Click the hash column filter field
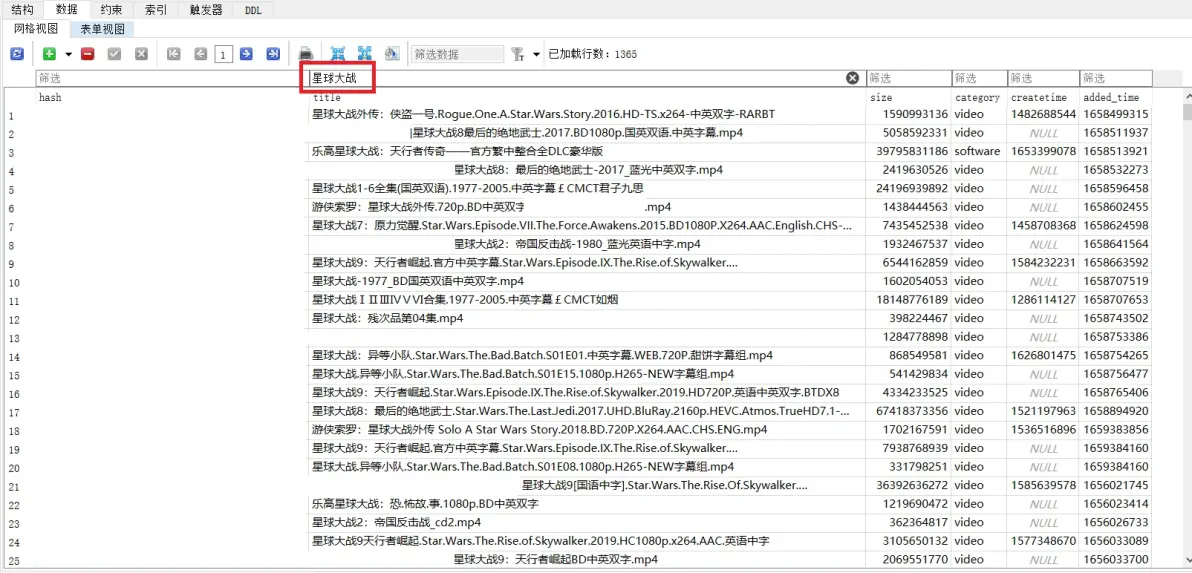 tap(168, 78)
